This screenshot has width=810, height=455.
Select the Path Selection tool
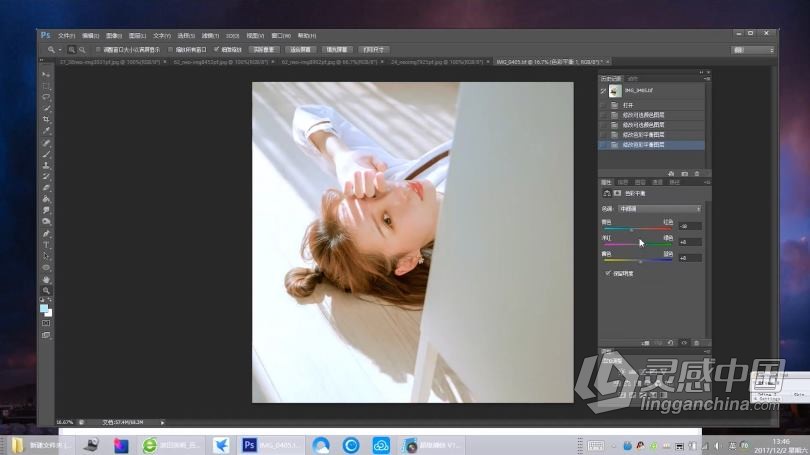click(x=46, y=257)
